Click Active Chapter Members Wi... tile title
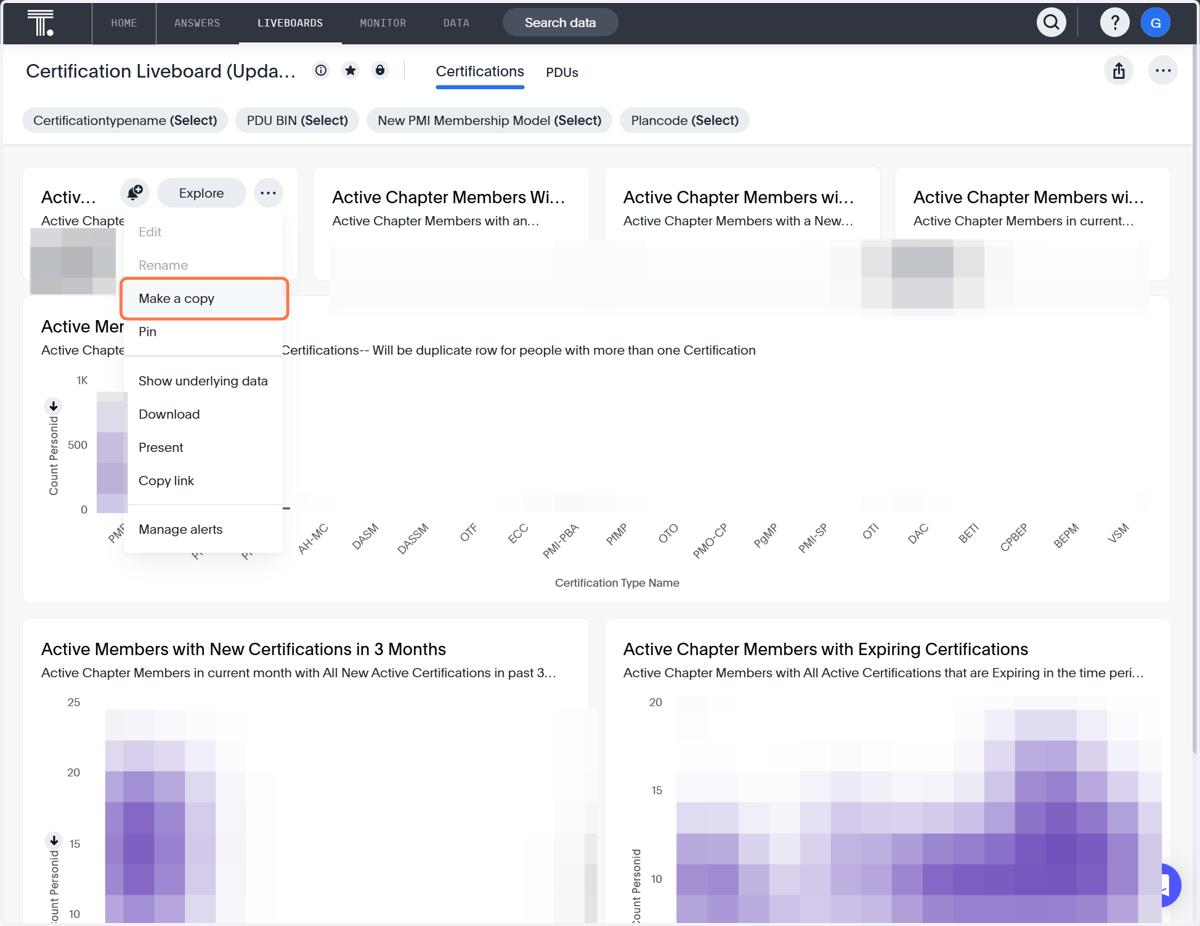Screen dimensions: 1200x926 pos(448,197)
